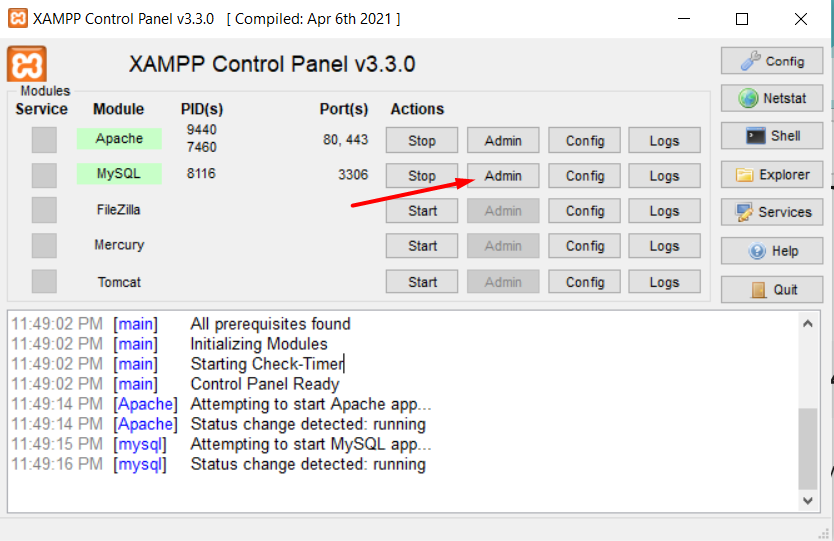Screen dimensions: 834x541
Task: Toggle the MySQL service checkbox
Action: coord(44,175)
